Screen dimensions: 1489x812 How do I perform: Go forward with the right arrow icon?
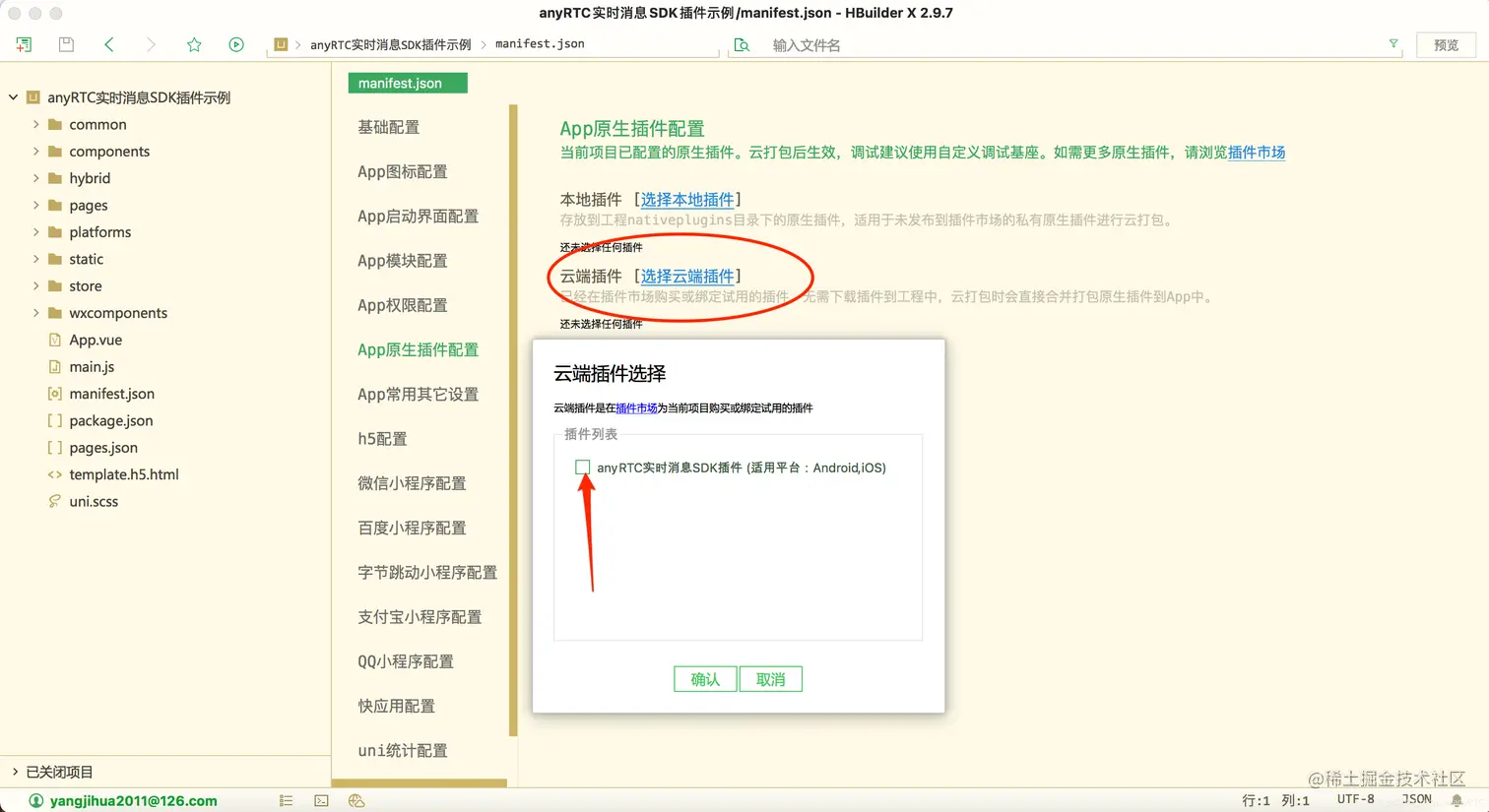151,44
